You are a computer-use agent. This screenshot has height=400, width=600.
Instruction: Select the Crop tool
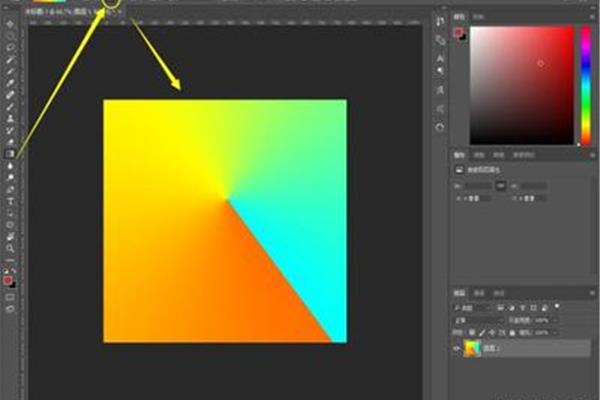click(x=10, y=71)
